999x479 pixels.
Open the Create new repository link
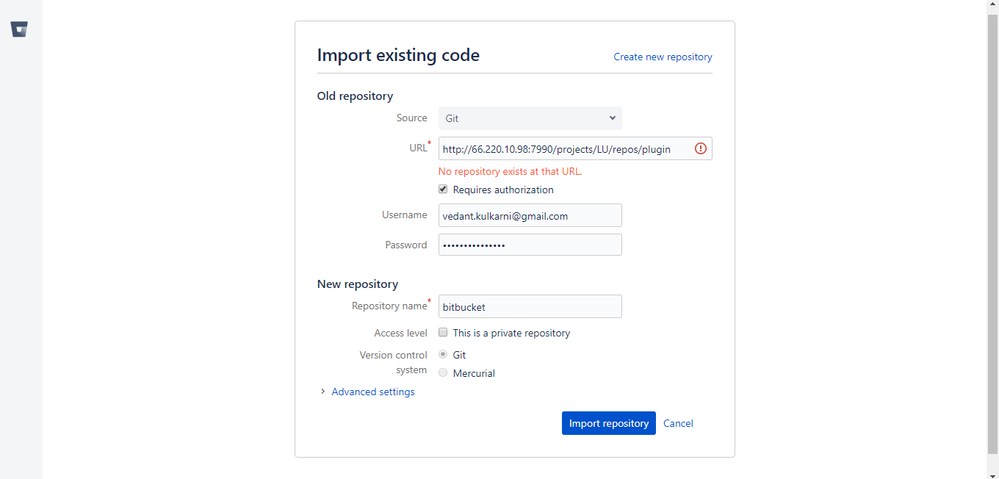pos(663,57)
